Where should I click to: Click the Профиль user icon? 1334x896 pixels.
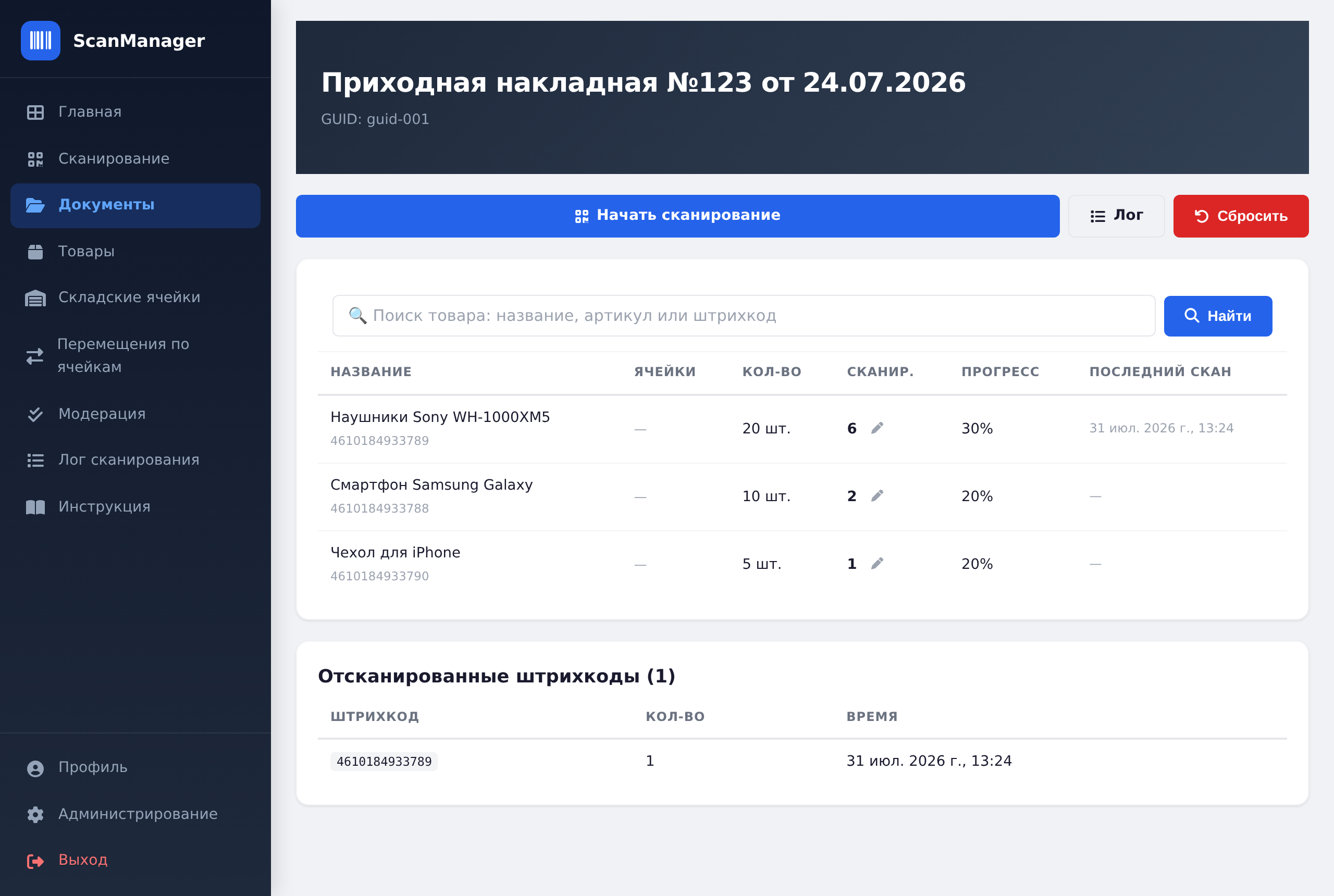coord(35,768)
